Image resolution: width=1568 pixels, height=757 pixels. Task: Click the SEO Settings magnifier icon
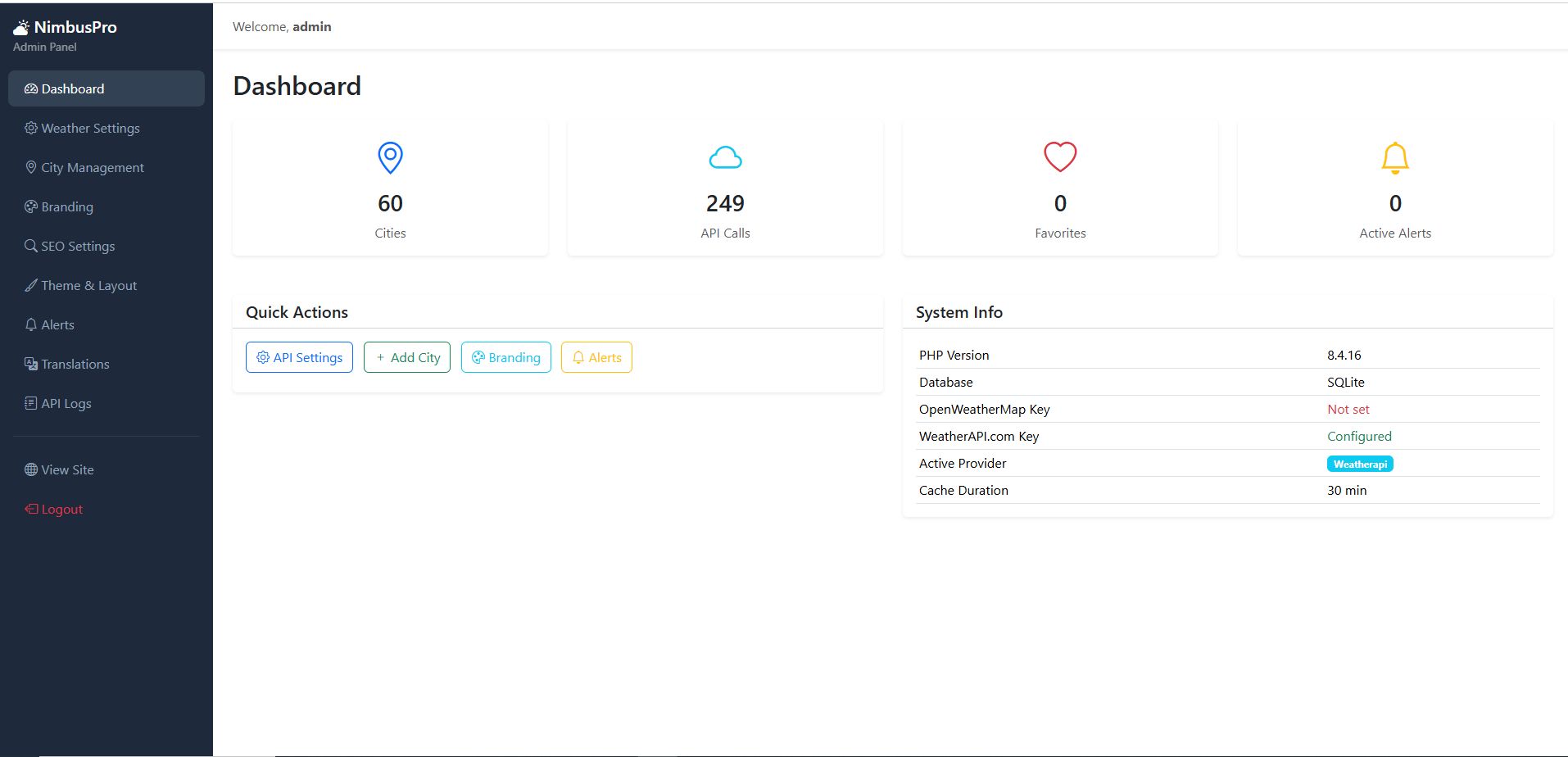point(31,246)
